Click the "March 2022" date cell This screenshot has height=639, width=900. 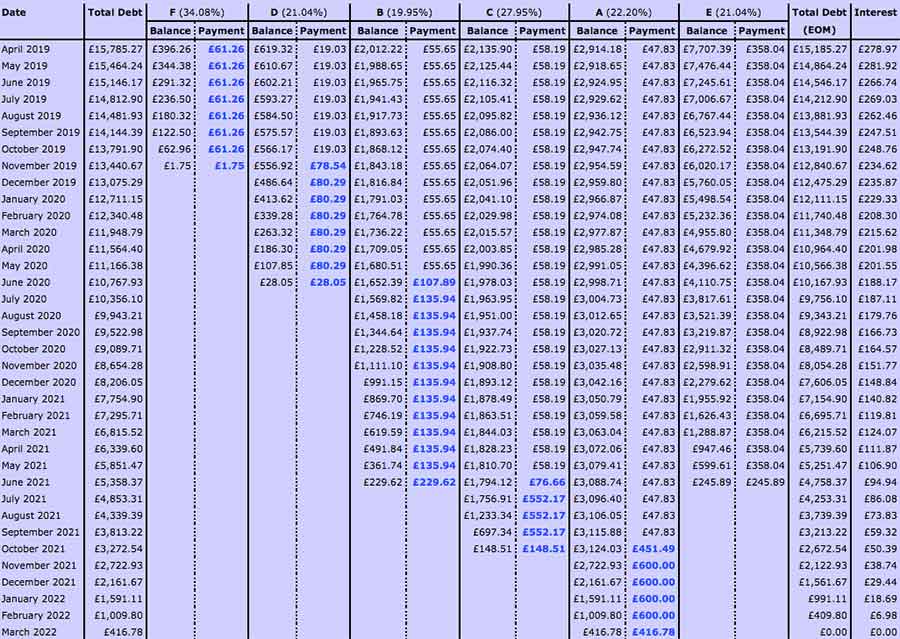(x=29, y=632)
